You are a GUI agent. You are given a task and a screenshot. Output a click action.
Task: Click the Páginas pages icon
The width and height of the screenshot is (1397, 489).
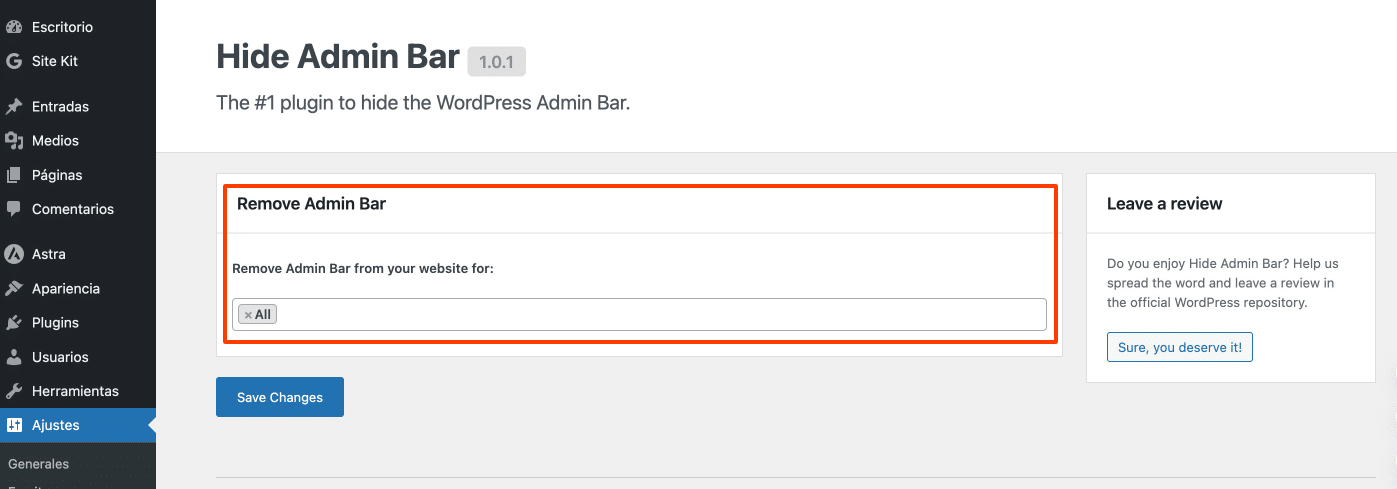click(x=14, y=175)
